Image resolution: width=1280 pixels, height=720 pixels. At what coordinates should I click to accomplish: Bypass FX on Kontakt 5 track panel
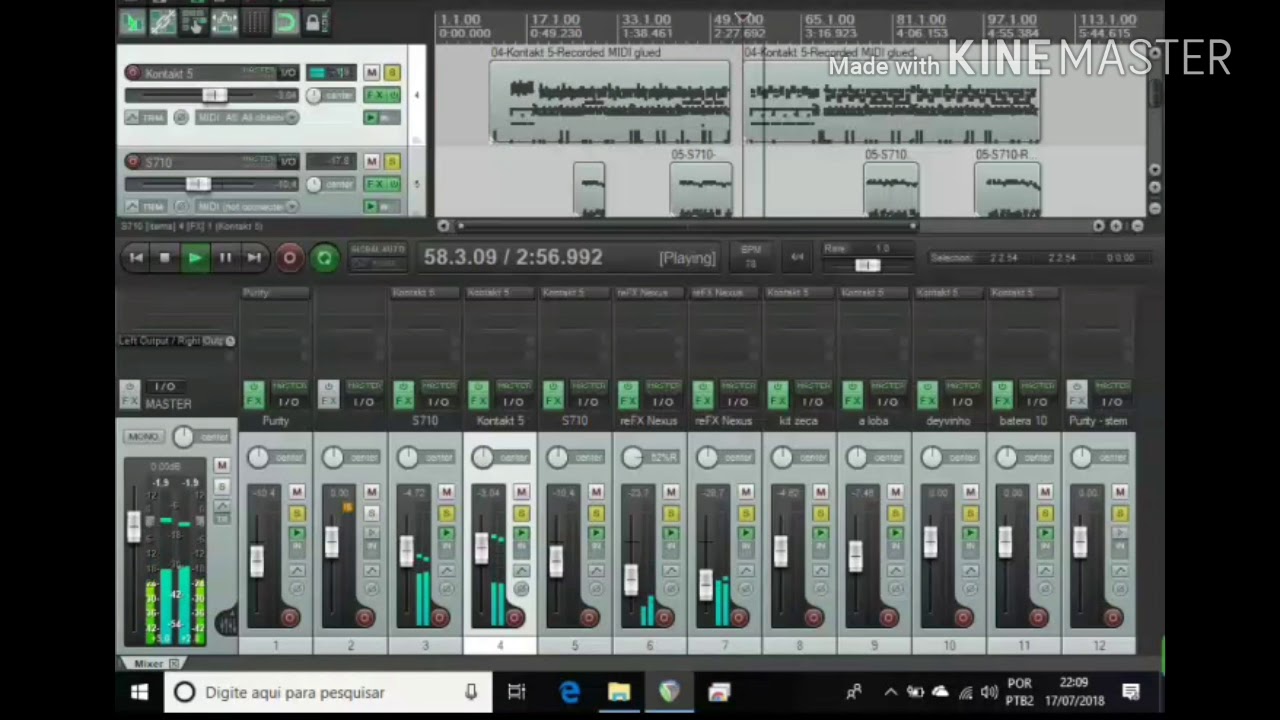pos(395,95)
